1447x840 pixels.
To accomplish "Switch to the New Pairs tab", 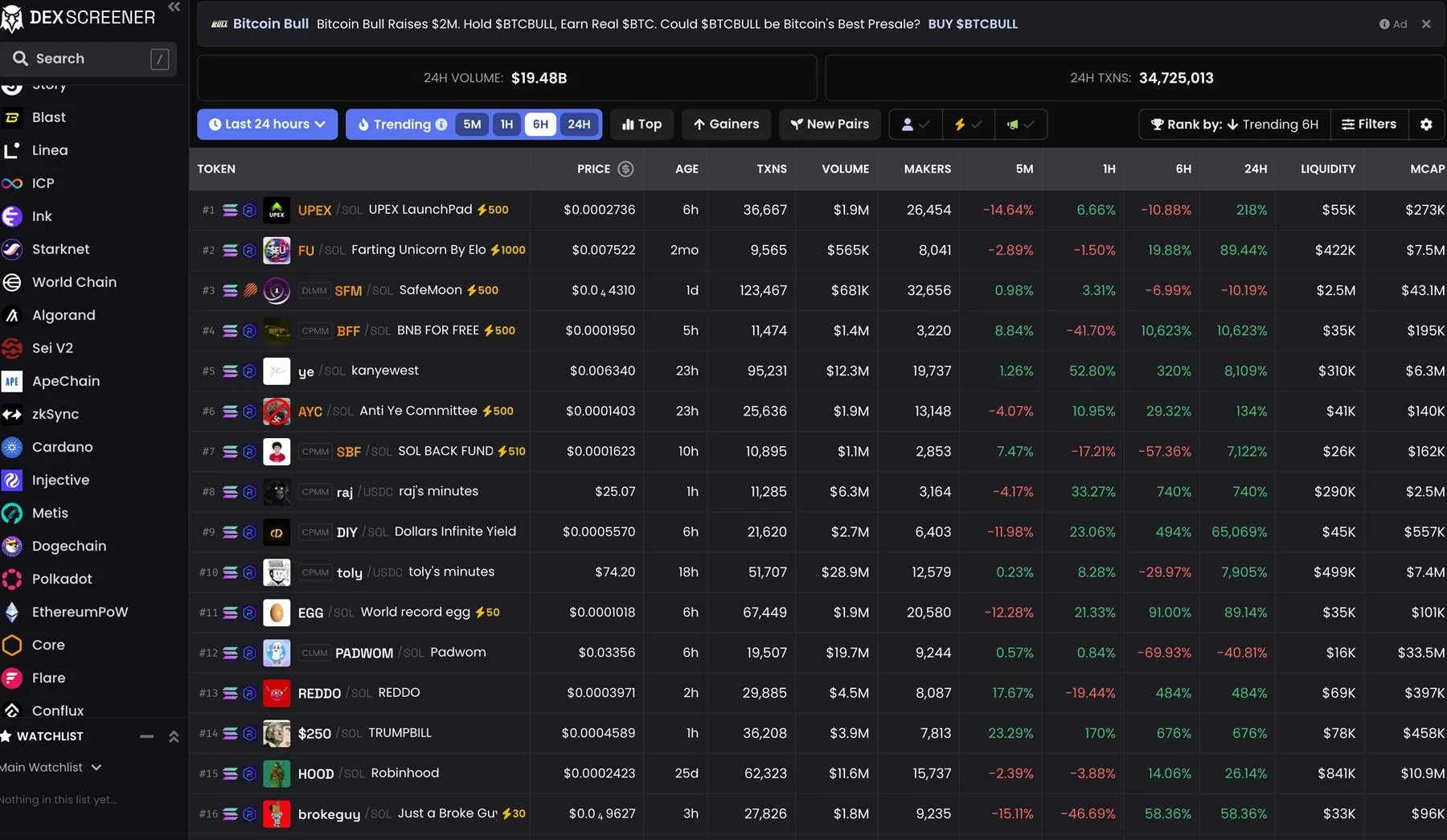I will tap(830, 125).
